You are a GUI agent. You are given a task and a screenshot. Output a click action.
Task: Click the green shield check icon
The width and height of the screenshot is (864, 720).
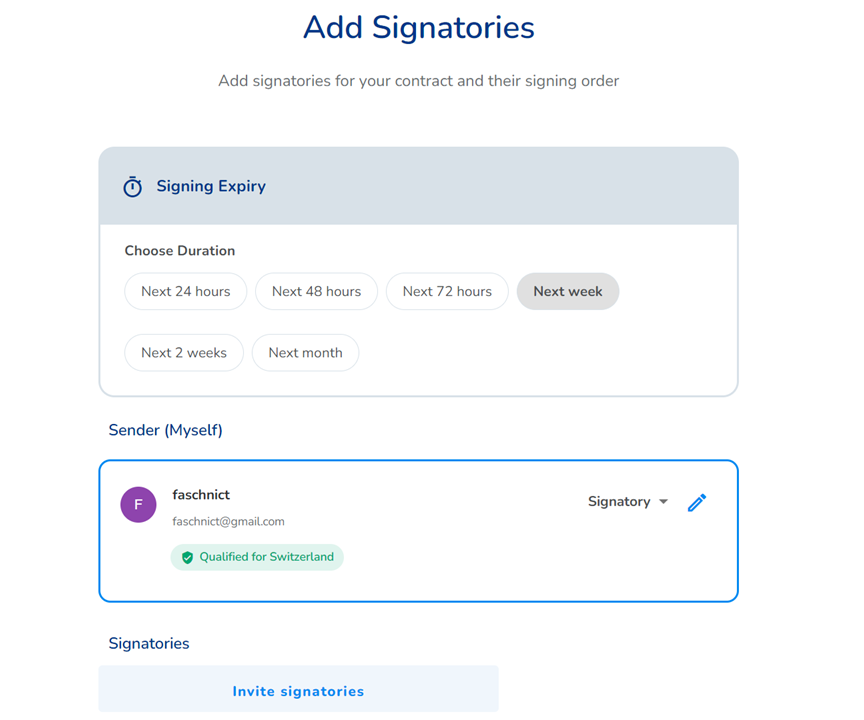pyautogui.click(x=187, y=557)
